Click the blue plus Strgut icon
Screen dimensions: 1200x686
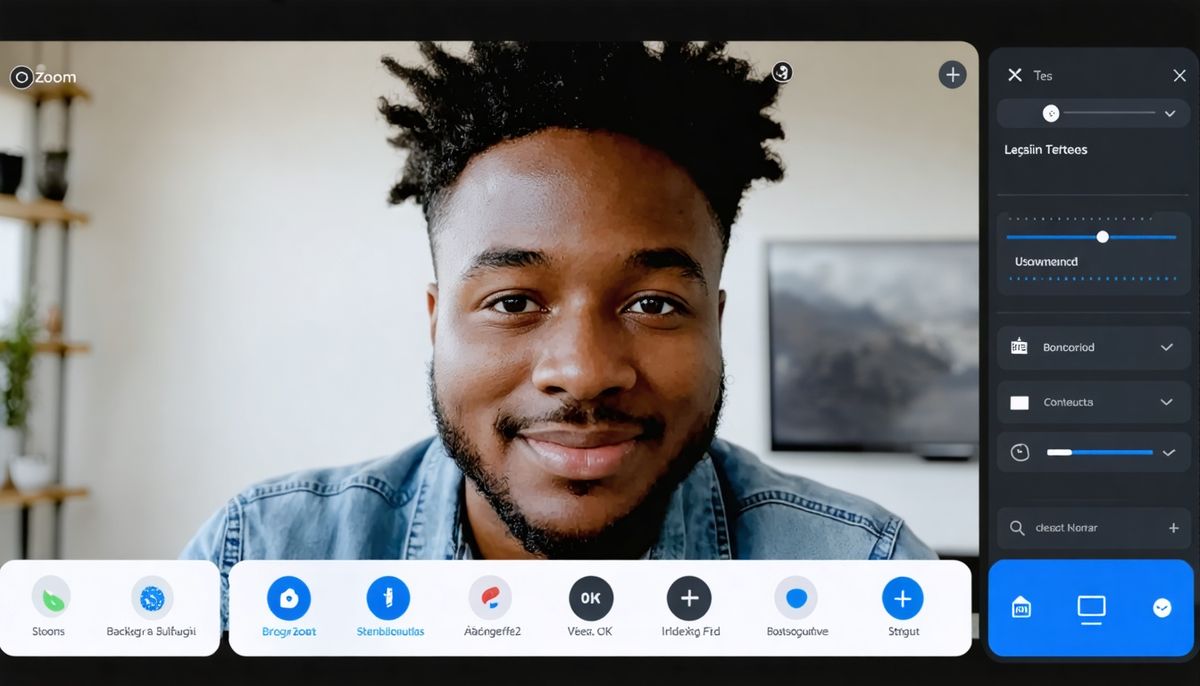[x=902, y=598]
